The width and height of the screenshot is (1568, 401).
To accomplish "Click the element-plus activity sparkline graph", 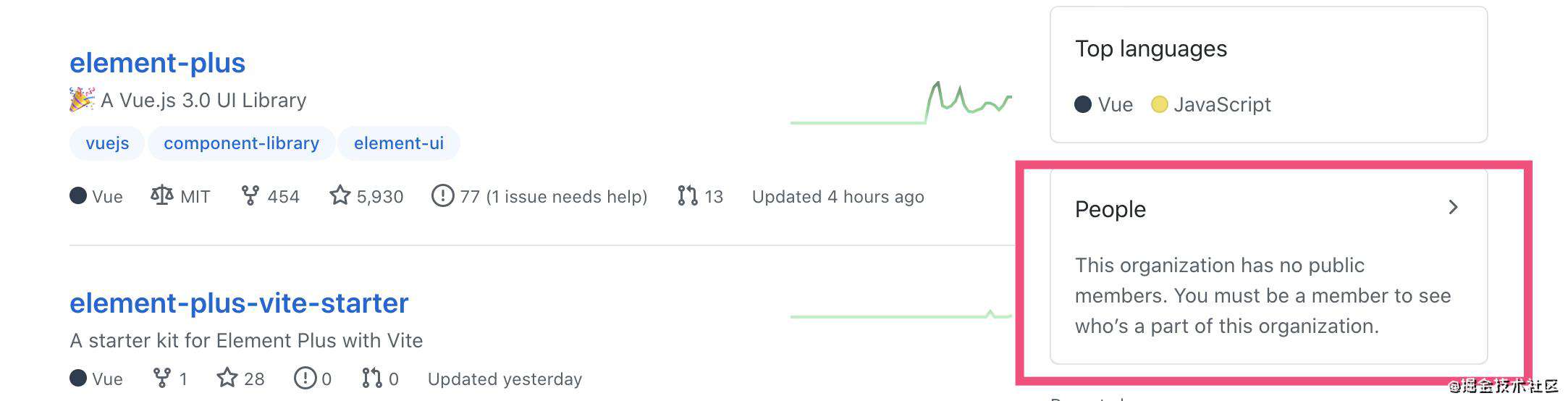I will (x=901, y=103).
